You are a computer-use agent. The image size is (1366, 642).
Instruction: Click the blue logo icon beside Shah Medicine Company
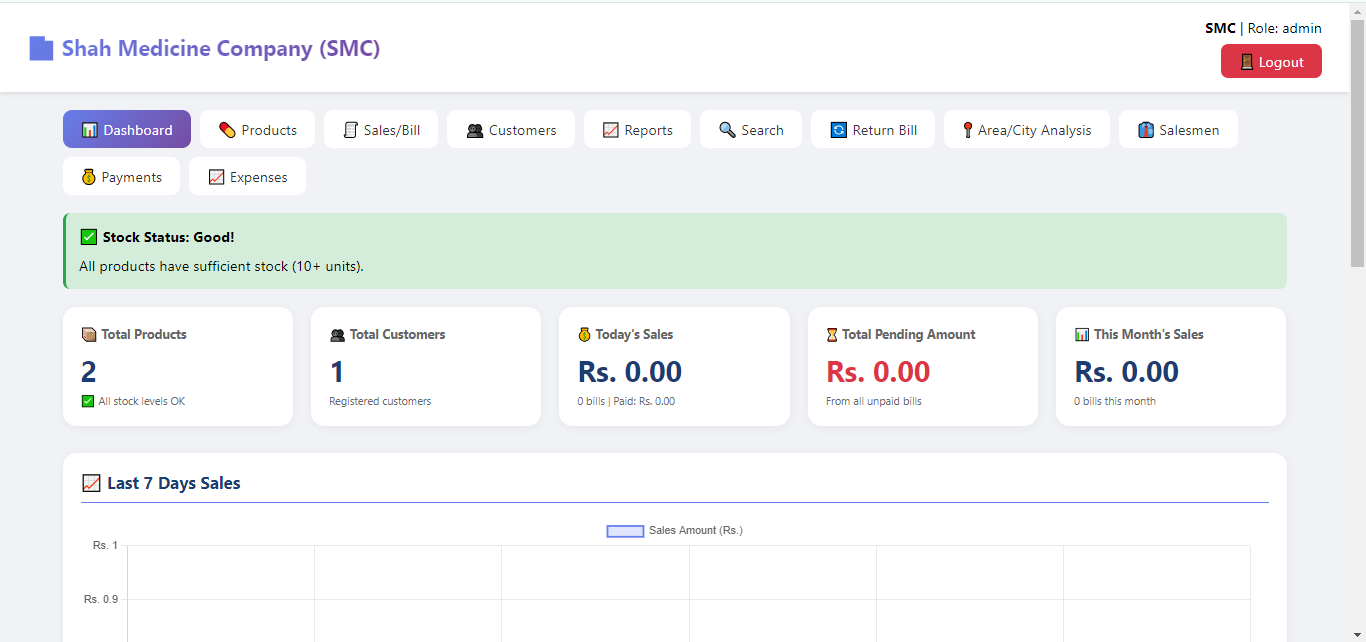(x=41, y=48)
